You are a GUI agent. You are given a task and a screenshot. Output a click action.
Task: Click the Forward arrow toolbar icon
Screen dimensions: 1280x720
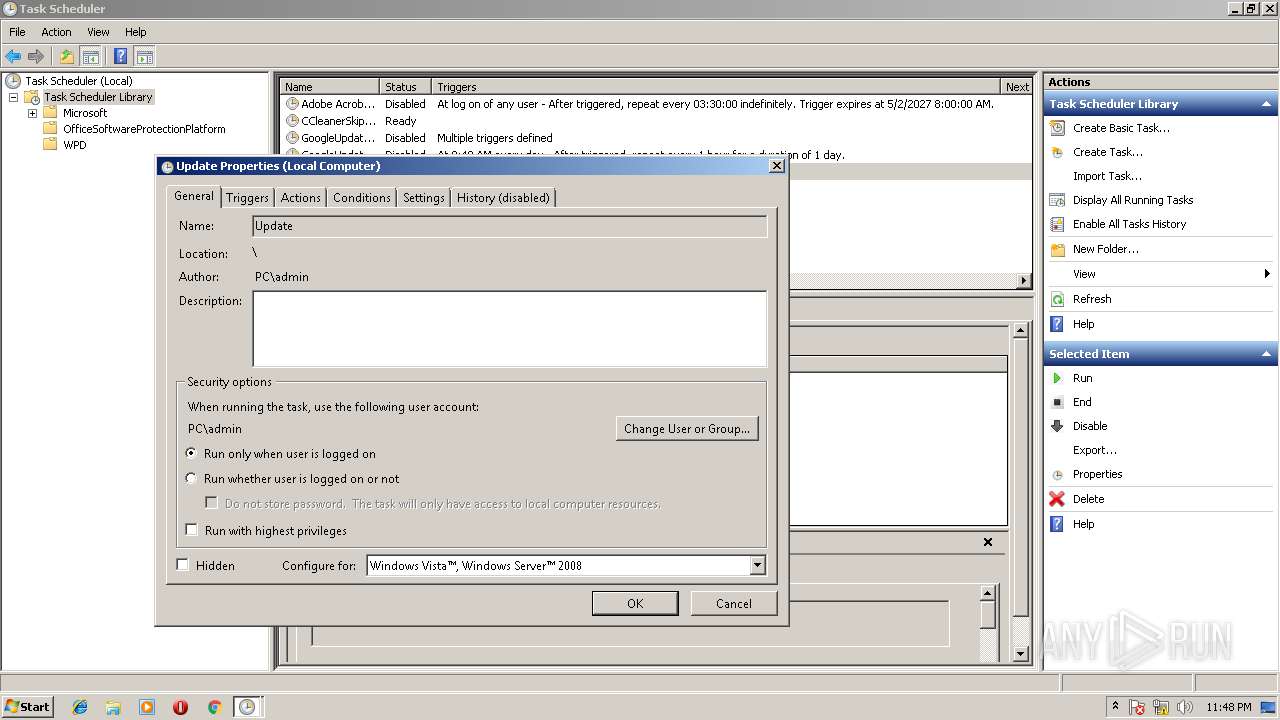(x=36, y=57)
